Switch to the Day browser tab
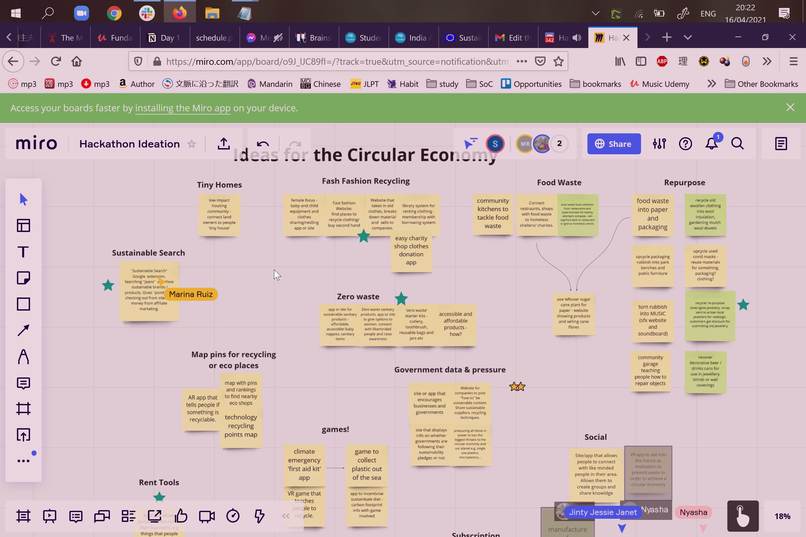This screenshot has height=537, width=806. 163,38
